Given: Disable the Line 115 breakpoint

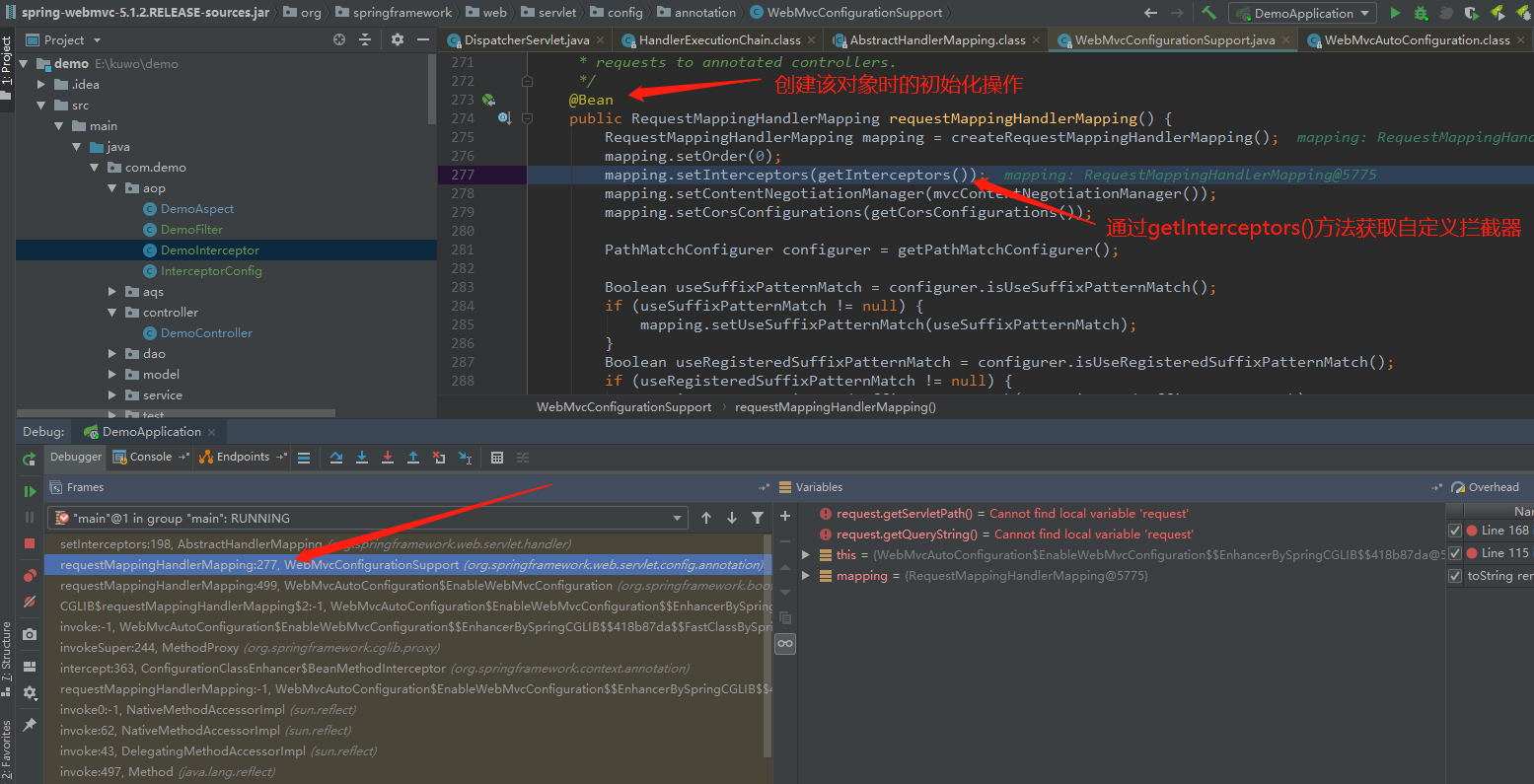Looking at the screenshot, I should (1455, 553).
